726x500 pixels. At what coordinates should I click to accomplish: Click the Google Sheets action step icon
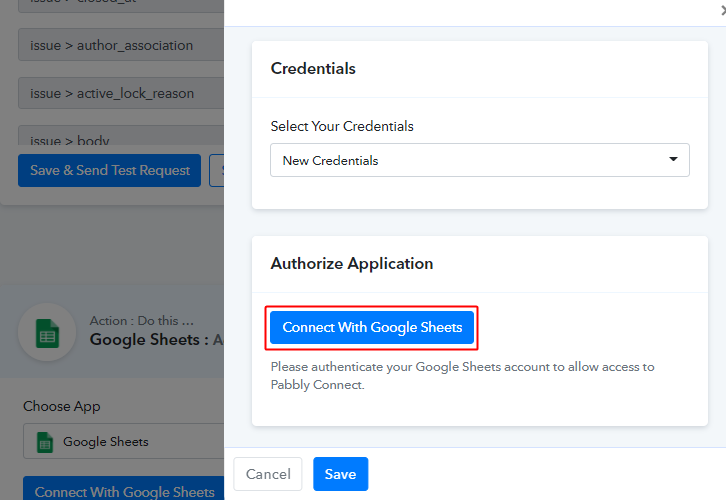pyautogui.click(x=47, y=333)
